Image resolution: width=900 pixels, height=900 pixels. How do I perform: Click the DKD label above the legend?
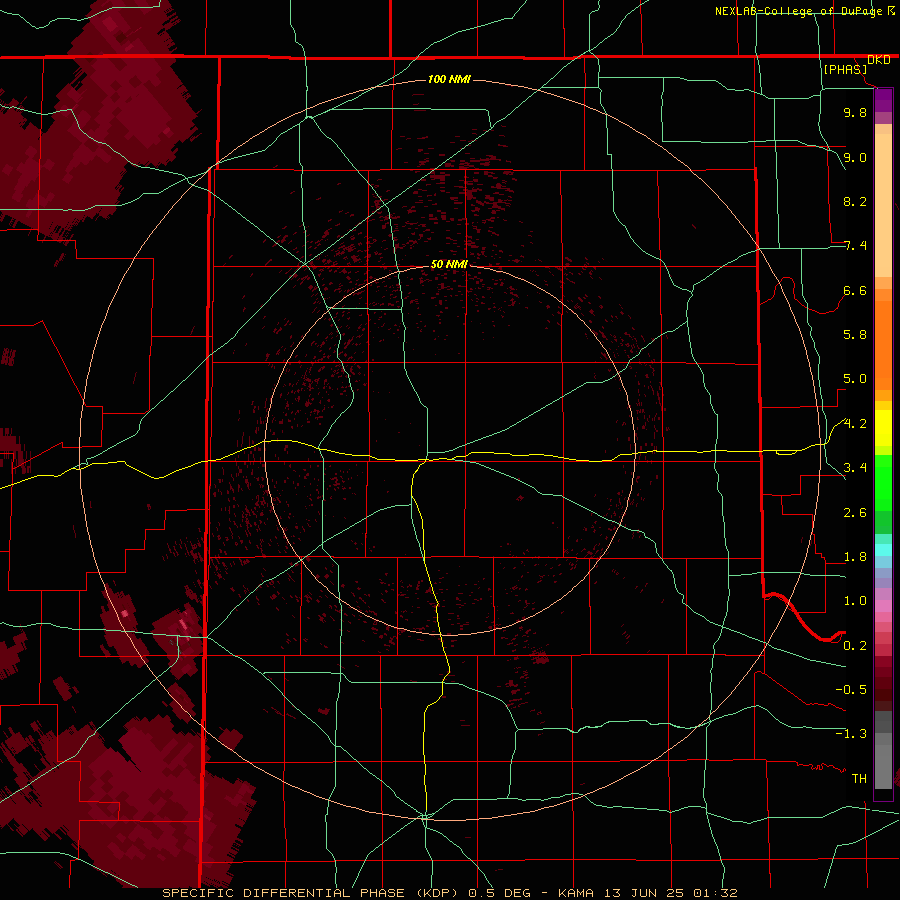879,60
